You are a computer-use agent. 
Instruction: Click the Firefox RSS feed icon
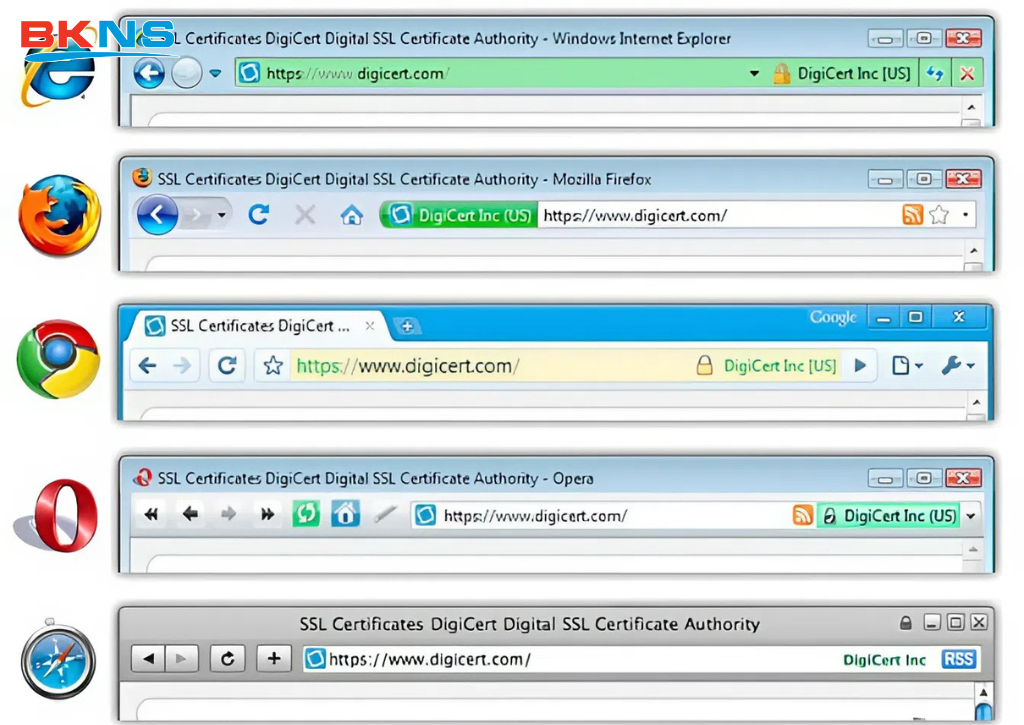(912, 215)
